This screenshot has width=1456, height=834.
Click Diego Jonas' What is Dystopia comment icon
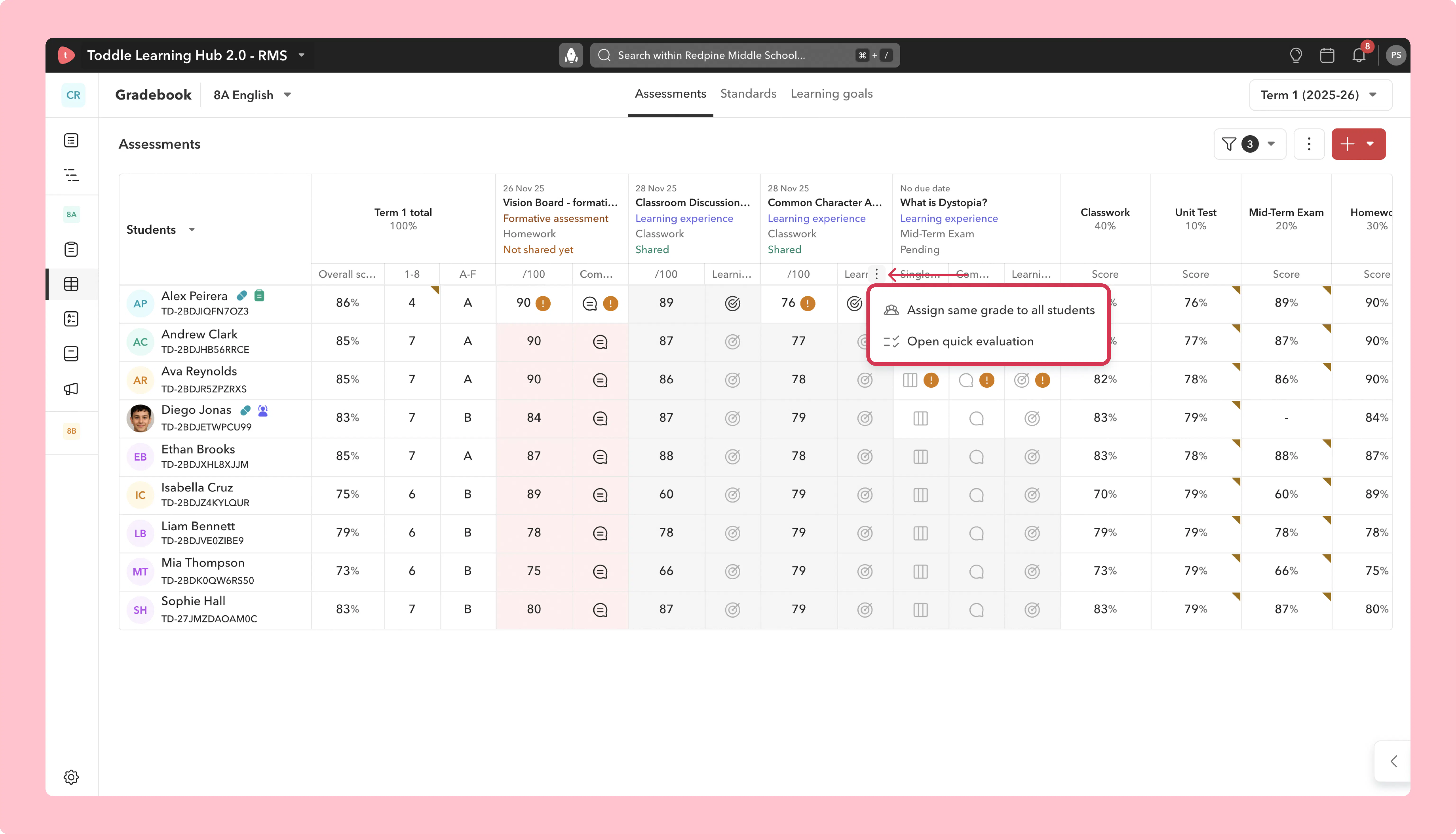(977, 418)
